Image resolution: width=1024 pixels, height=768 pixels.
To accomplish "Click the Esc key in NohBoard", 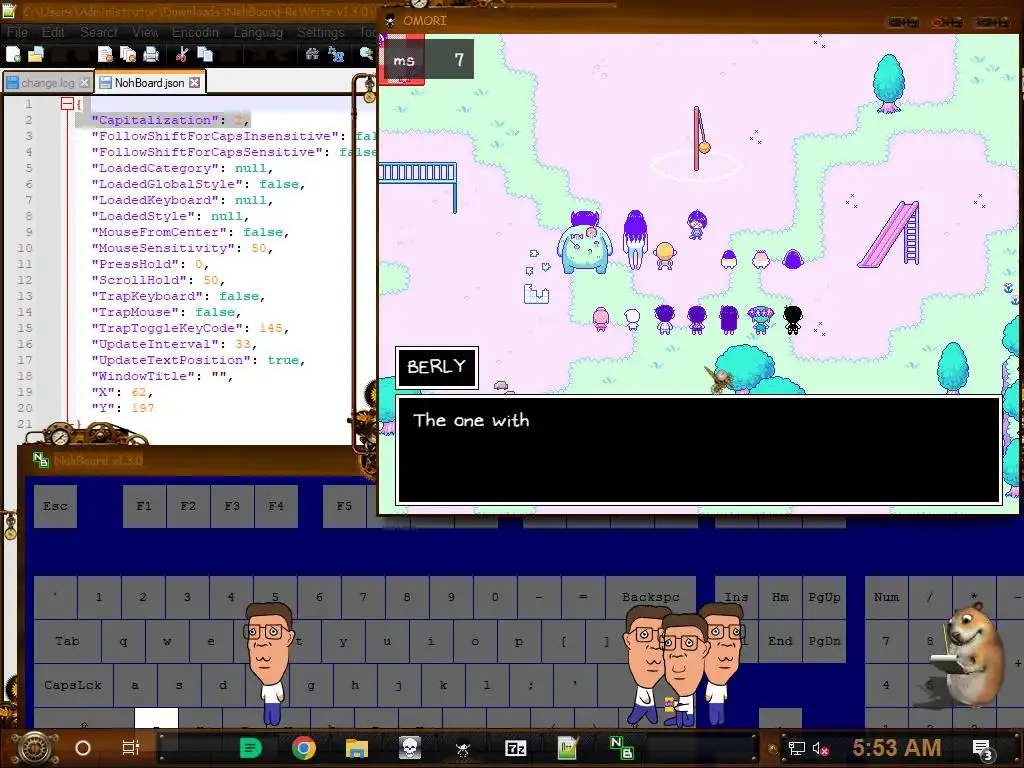I will click(x=56, y=506).
